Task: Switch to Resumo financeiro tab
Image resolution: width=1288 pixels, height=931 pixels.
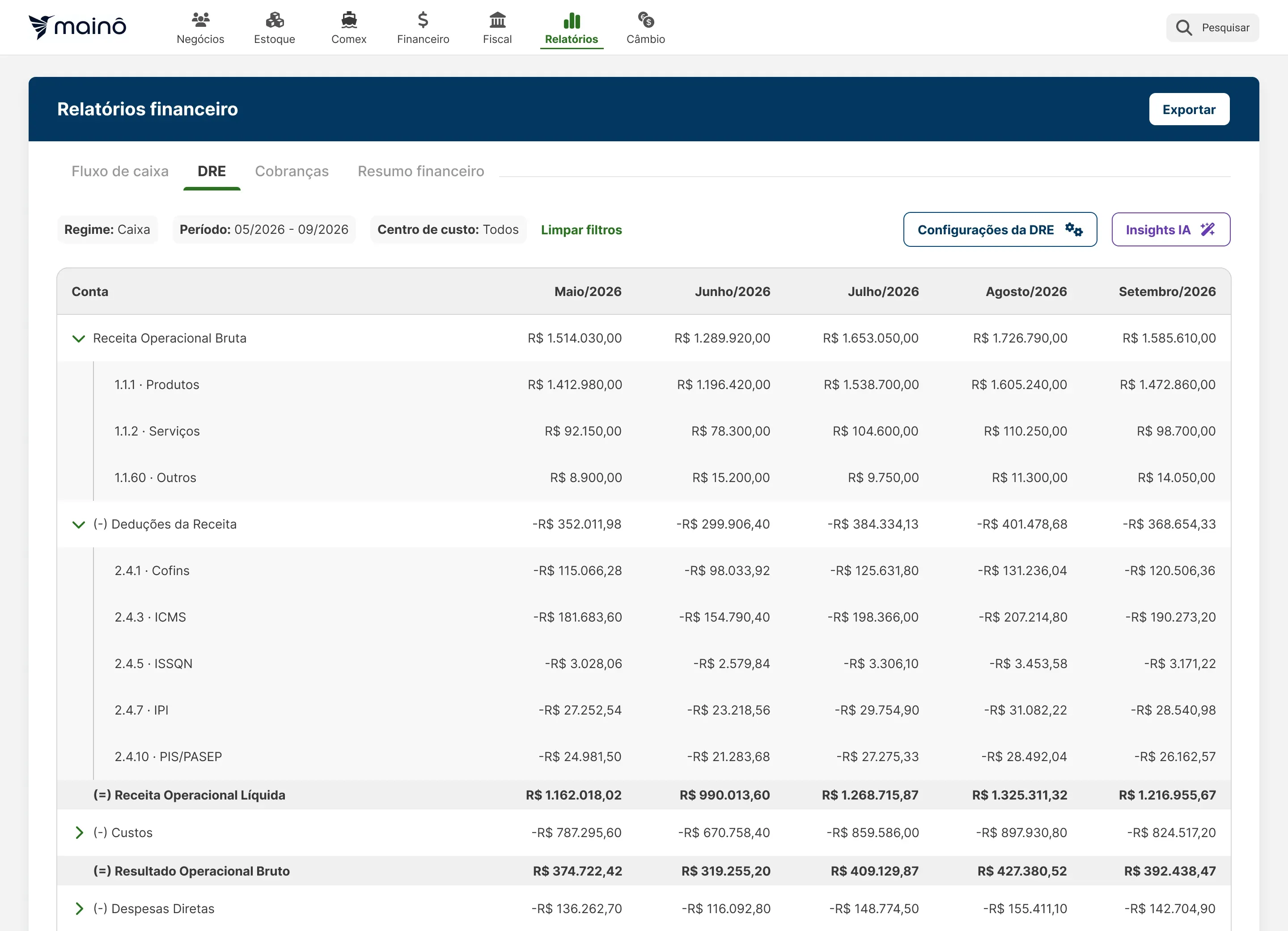Action: point(421,171)
